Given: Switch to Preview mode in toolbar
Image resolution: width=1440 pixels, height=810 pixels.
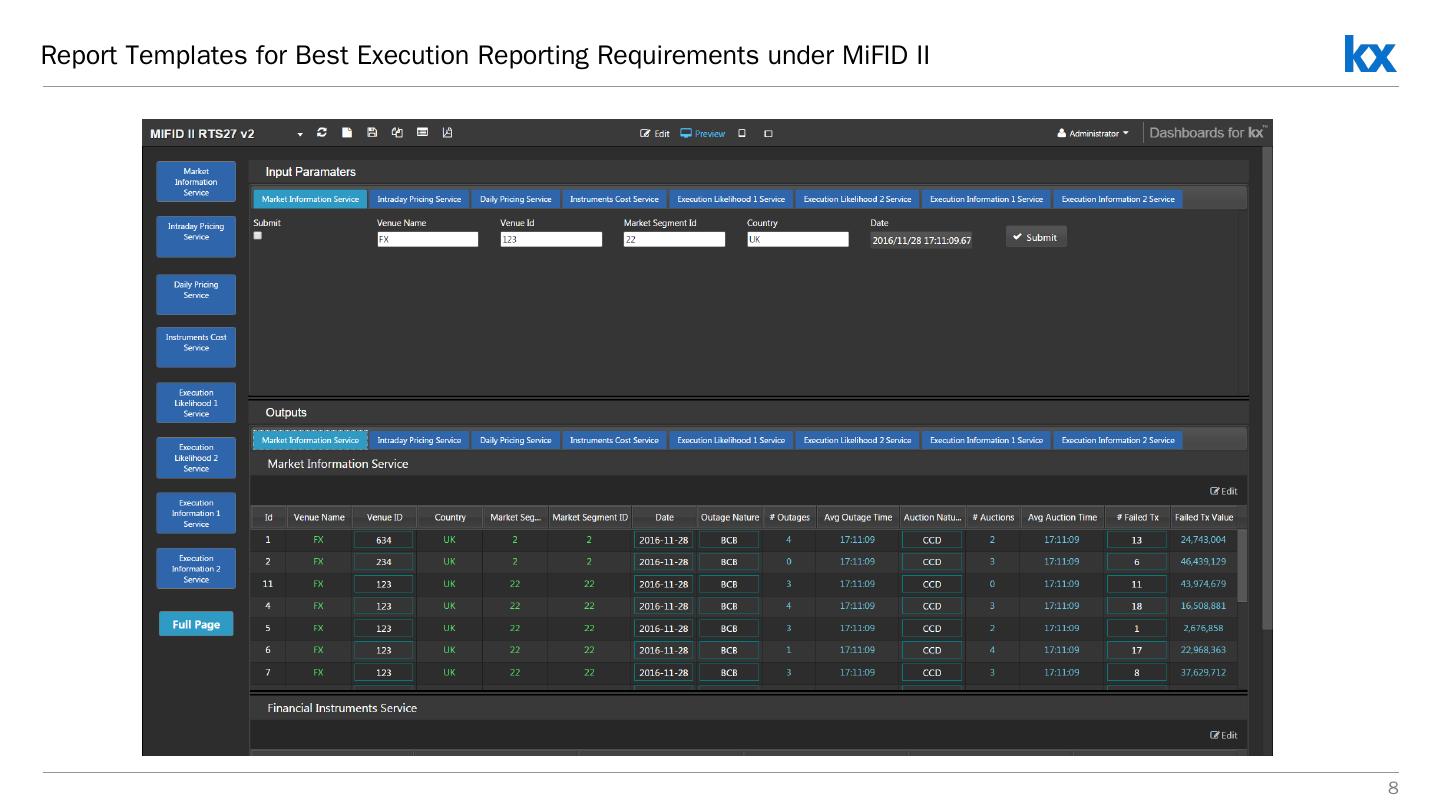Looking at the screenshot, I should point(703,134).
